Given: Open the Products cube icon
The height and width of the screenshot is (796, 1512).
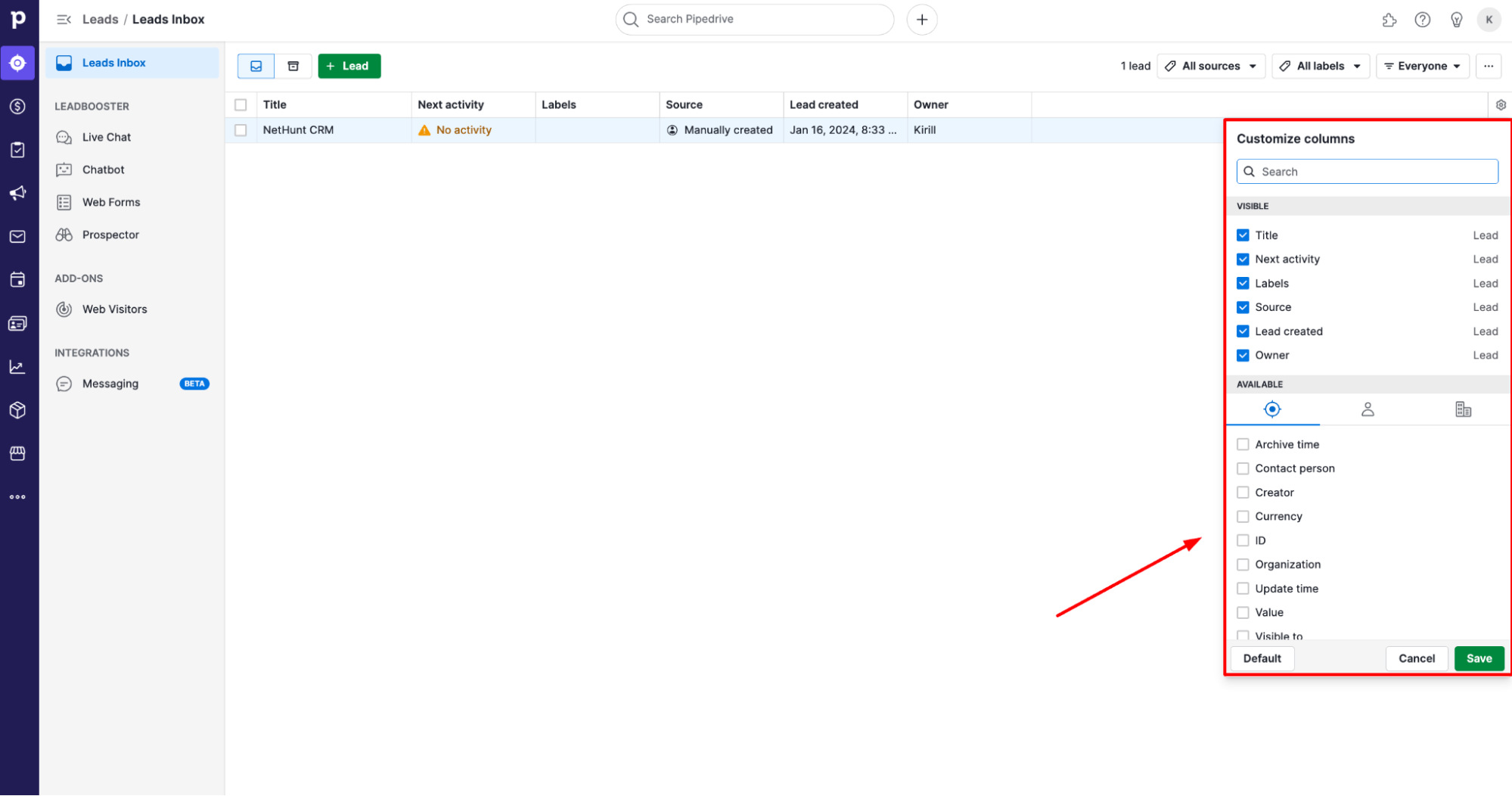Looking at the screenshot, I should click(17, 409).
